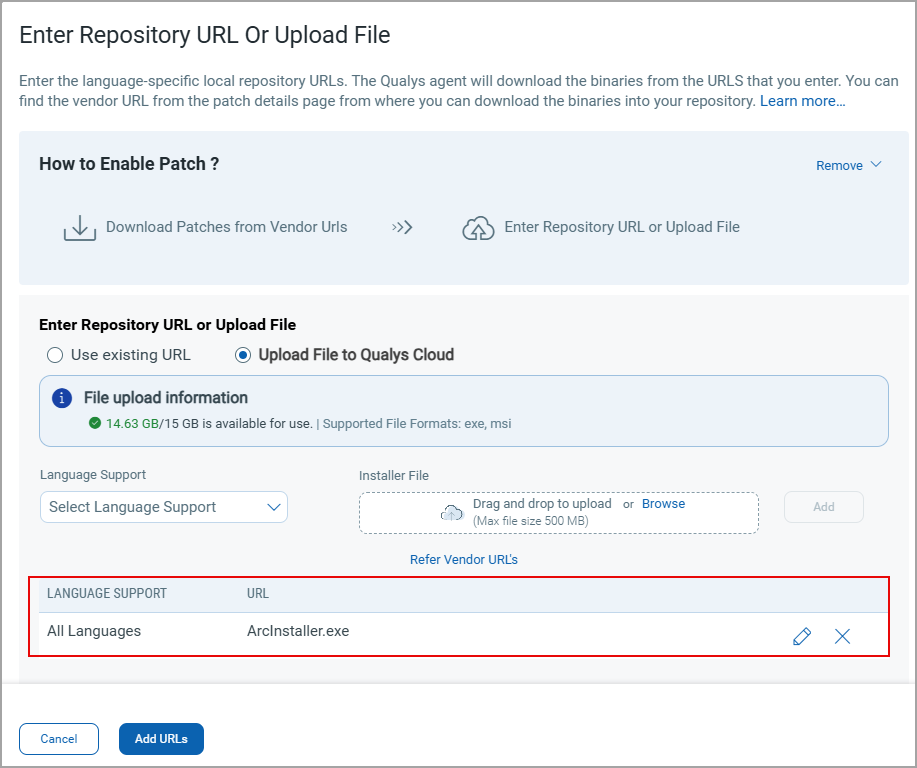The height and width of the screenshot is (768, 917).
Task: Click the download patches tray icon
Action: tap(79, 228)
